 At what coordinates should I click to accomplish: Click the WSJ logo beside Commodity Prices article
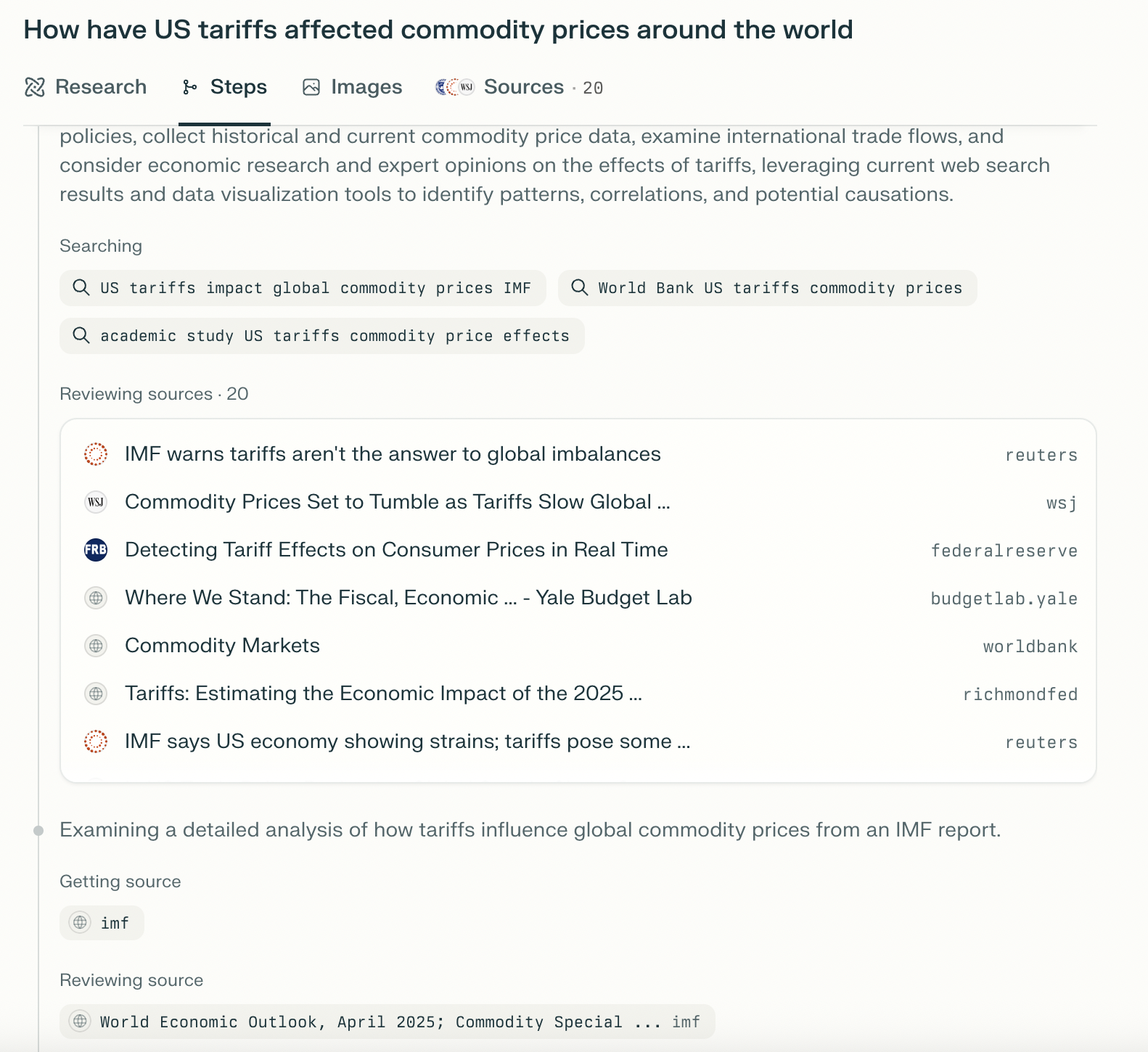click(96, 502)
